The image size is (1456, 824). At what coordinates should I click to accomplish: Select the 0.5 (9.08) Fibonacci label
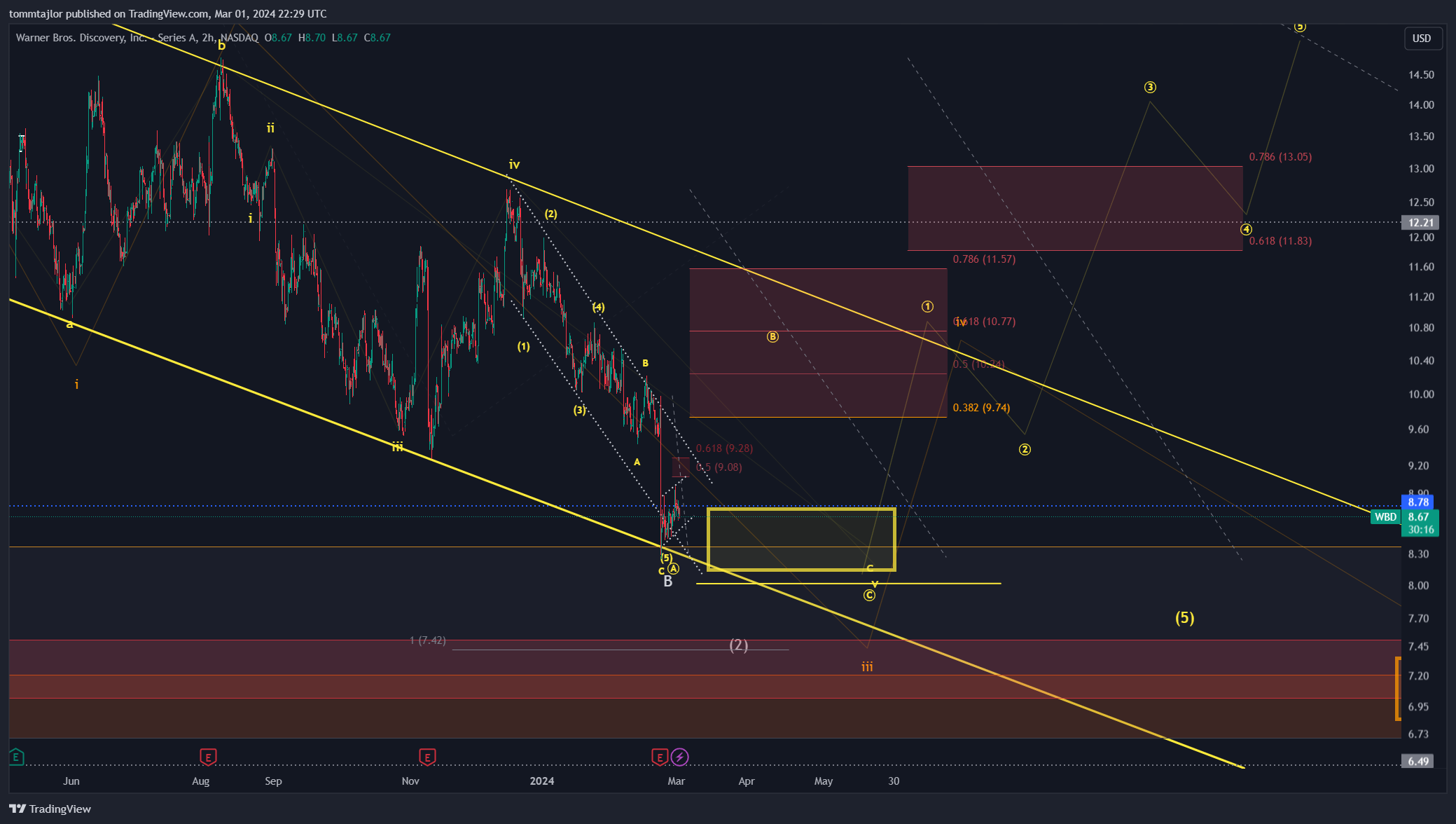coord(719,467)
